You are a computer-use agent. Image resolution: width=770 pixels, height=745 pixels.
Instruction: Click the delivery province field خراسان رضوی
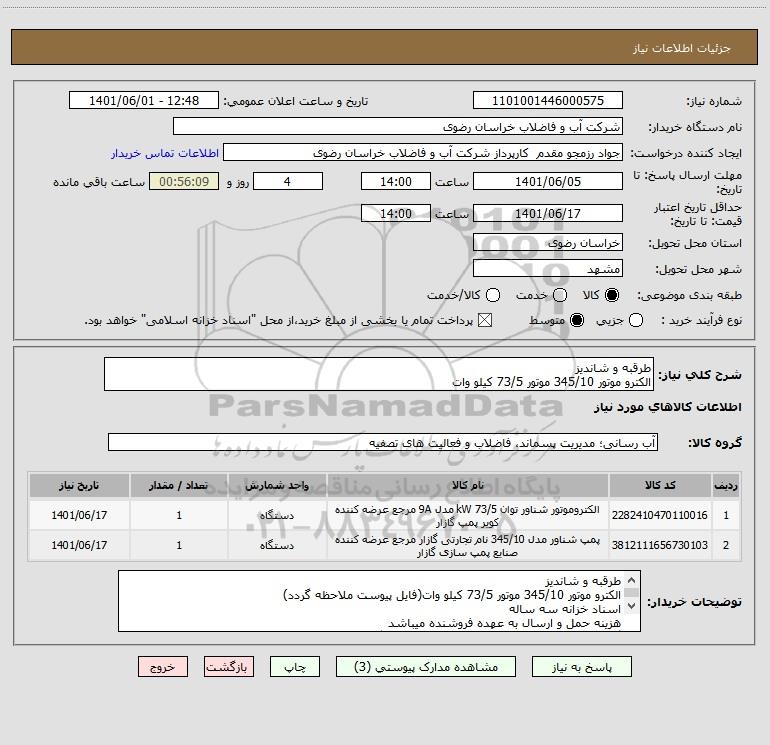[x=548, y=243]
